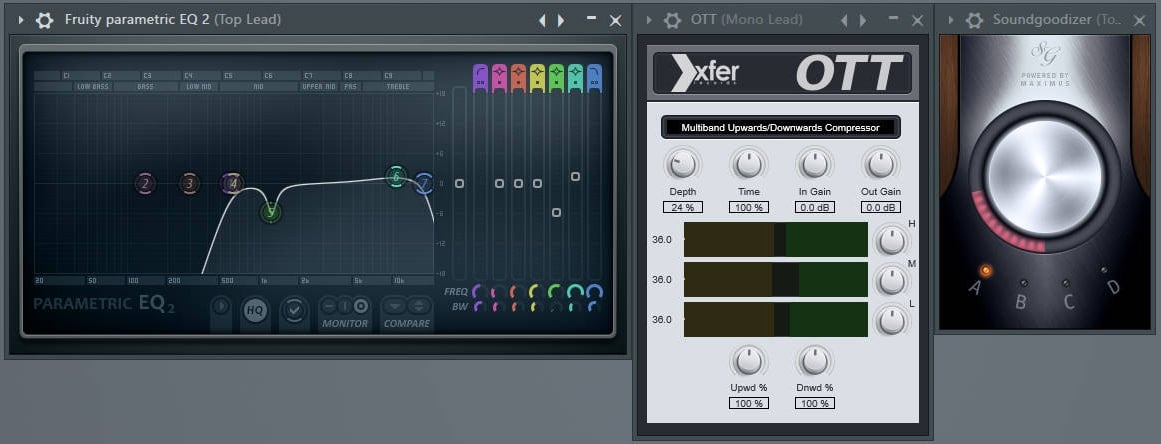Select Soundgoodizer preset D

coord(1104,270)
